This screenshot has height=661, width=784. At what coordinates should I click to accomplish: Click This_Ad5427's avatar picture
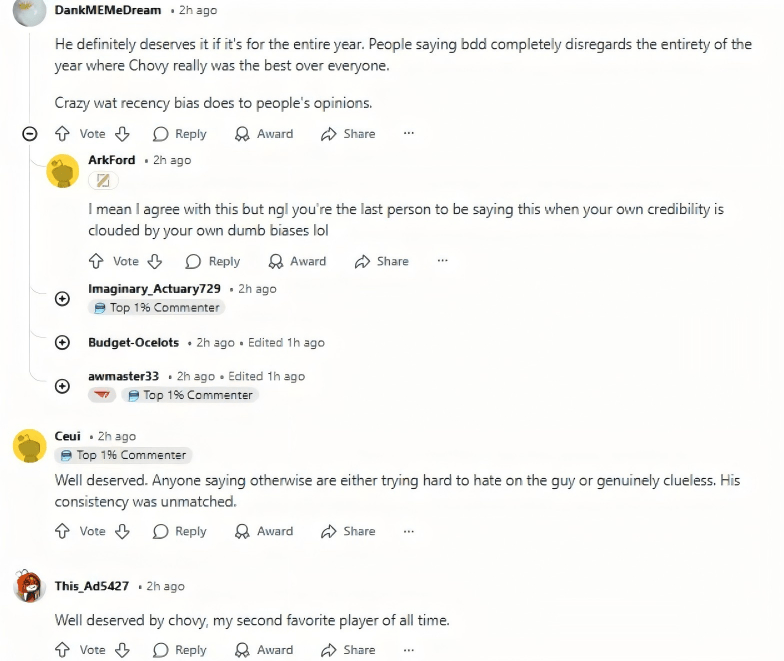tap(29, 586)
